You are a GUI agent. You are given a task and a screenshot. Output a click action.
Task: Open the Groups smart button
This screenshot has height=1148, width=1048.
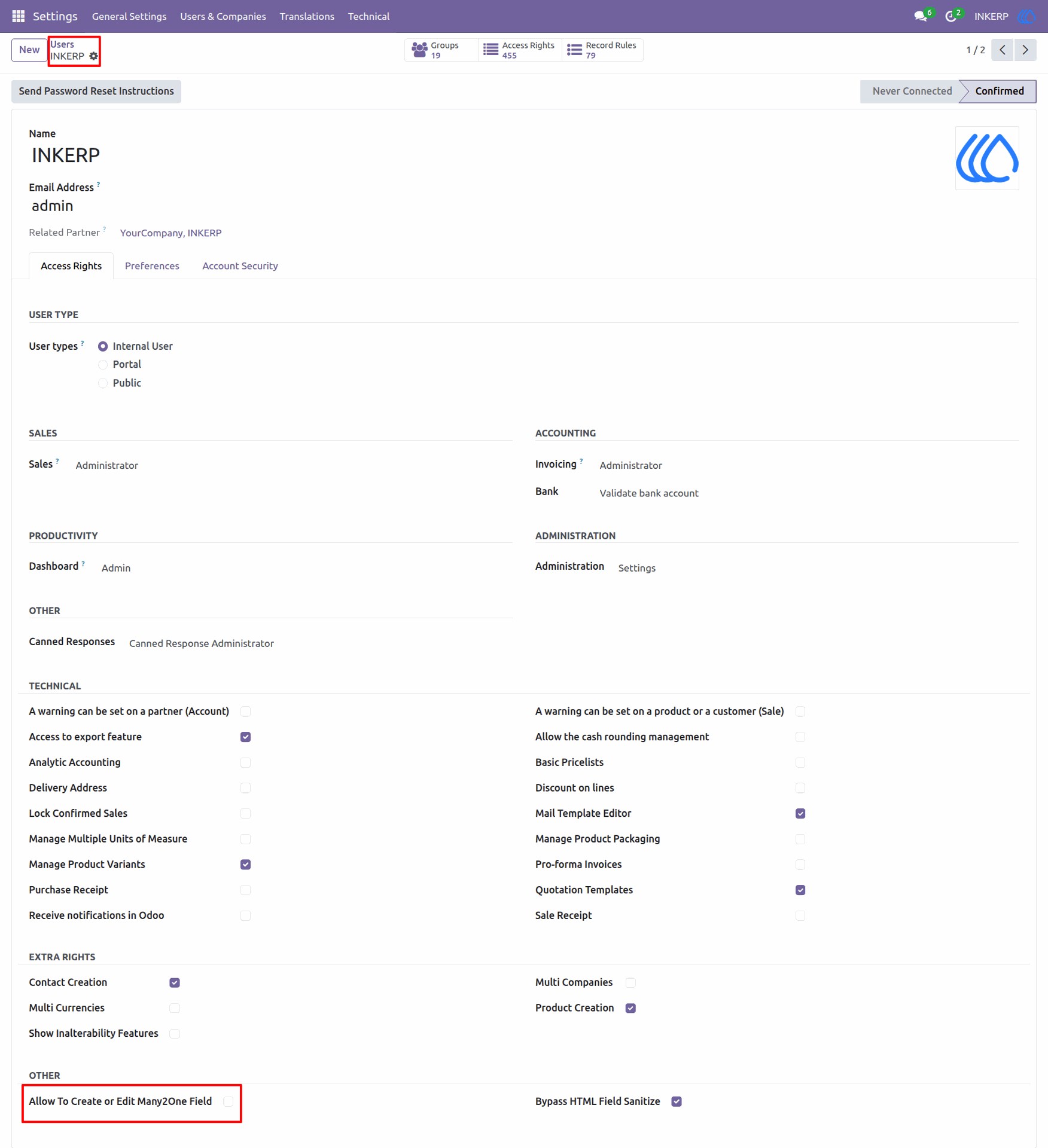[x=441, y=50]
